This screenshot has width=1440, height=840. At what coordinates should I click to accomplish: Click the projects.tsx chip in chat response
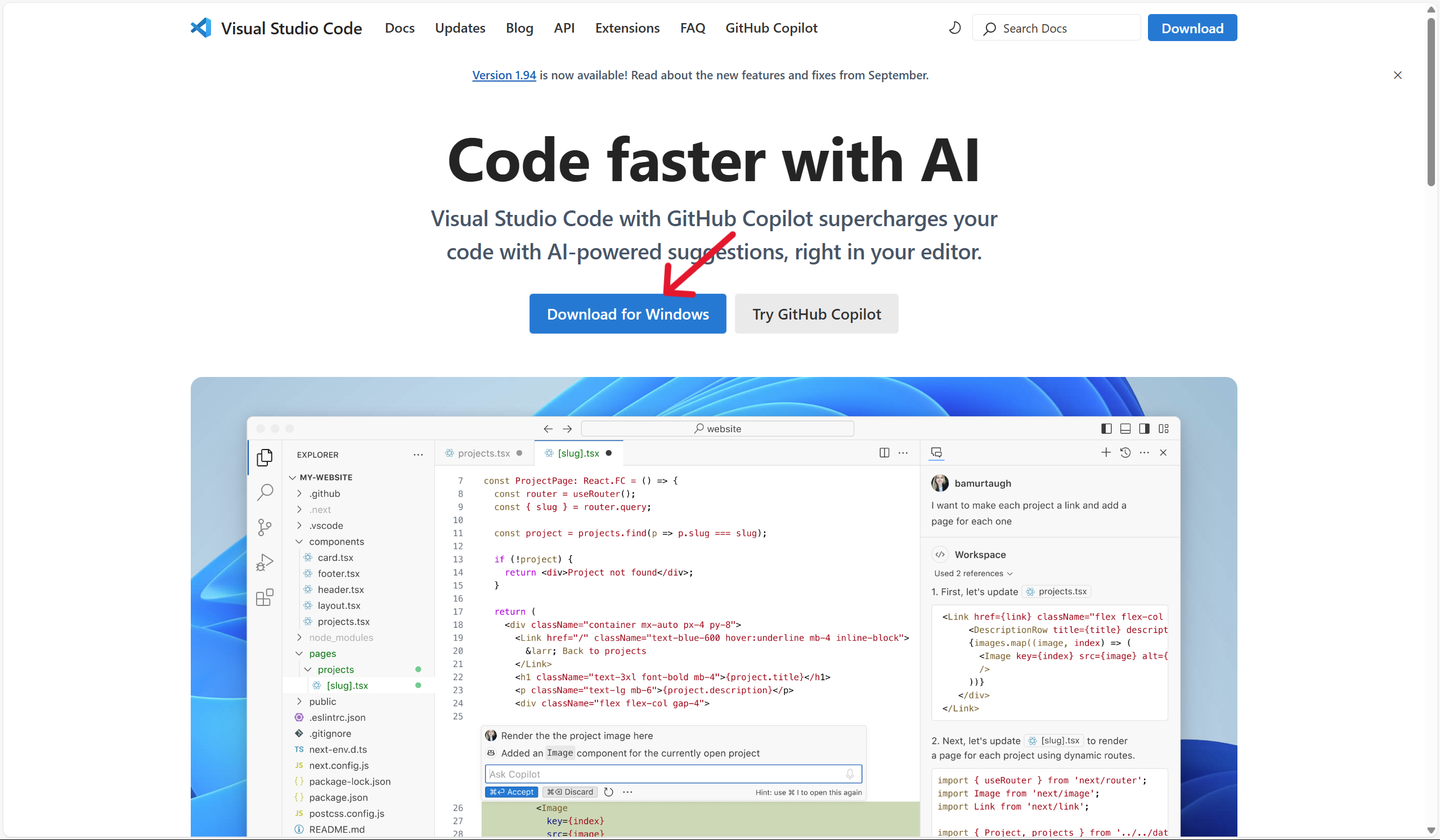pos(1056,591)
